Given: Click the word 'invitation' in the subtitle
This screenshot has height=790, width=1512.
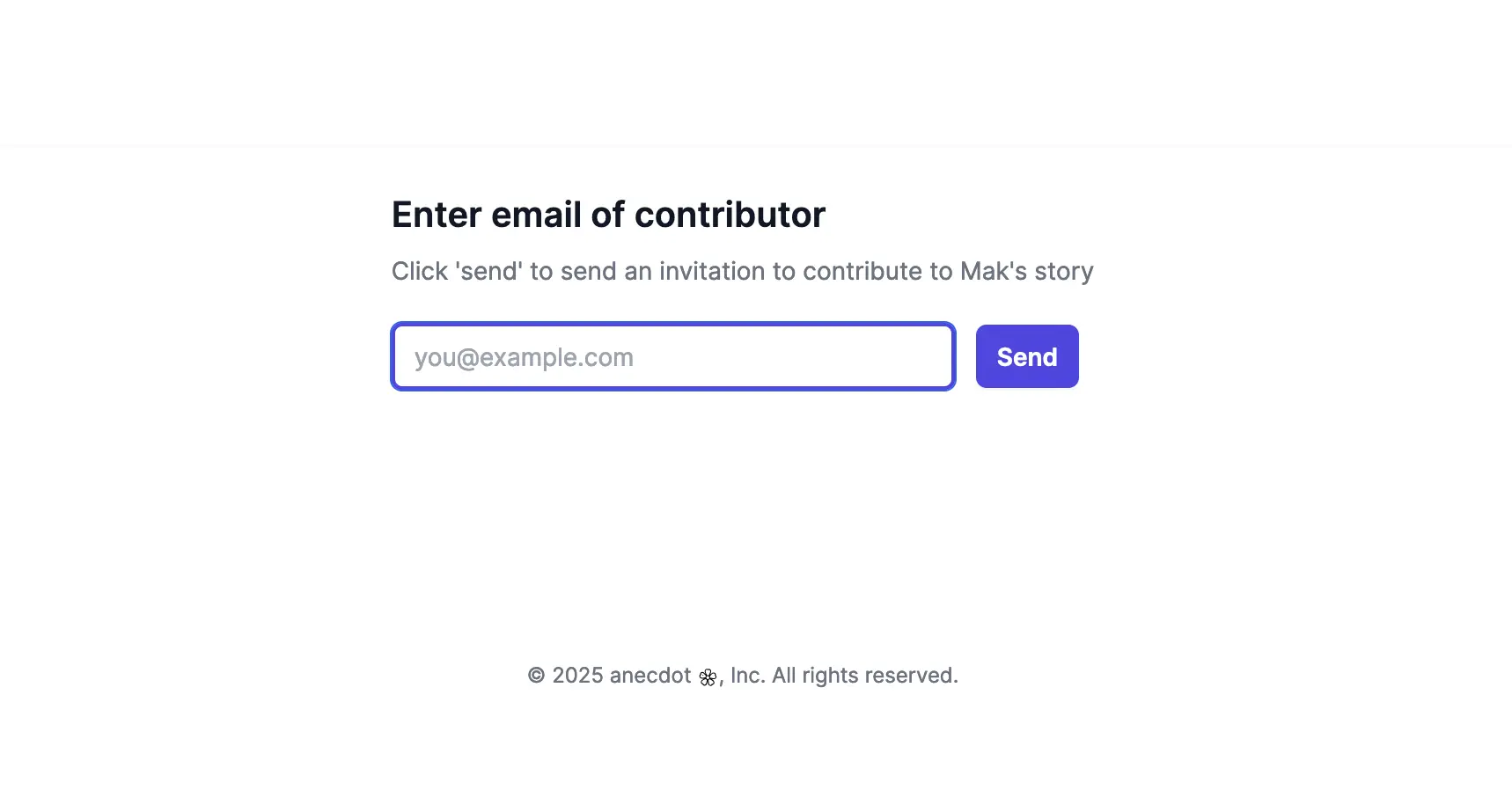Looking at the screenshot, I should pyautogui.click(x=712, y=271).
